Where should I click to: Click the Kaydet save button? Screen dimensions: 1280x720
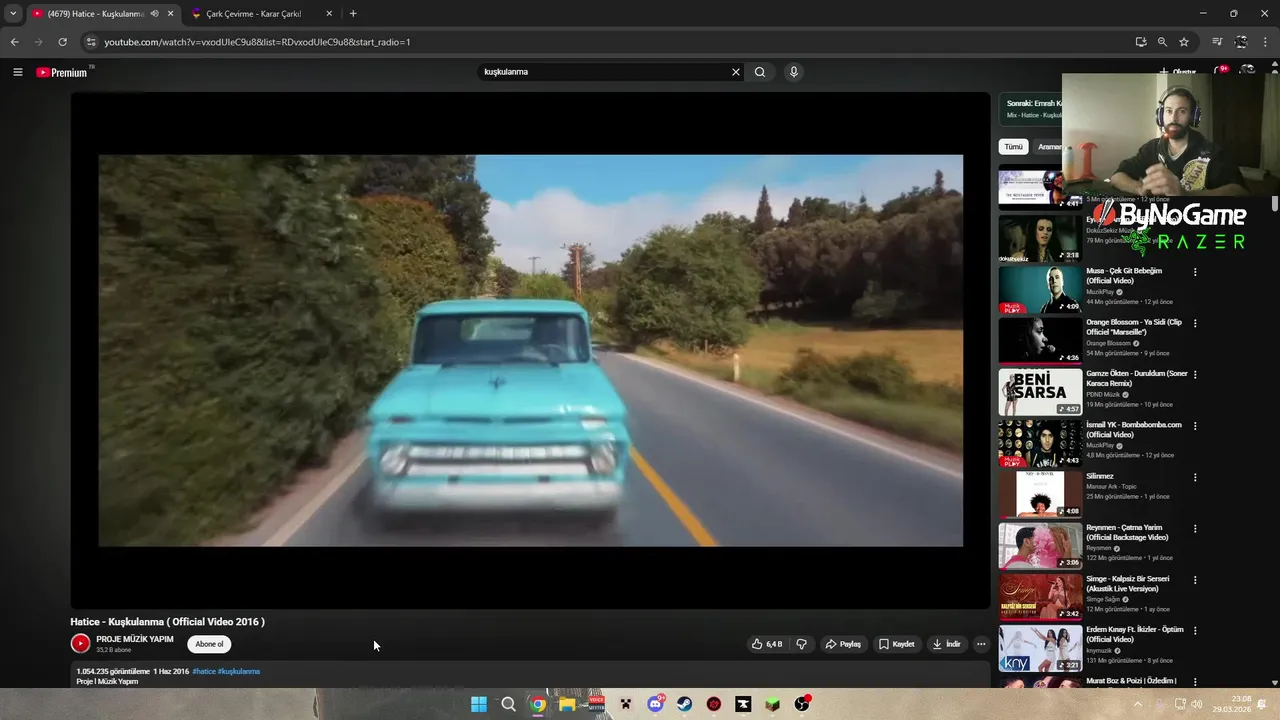(897, 644)
